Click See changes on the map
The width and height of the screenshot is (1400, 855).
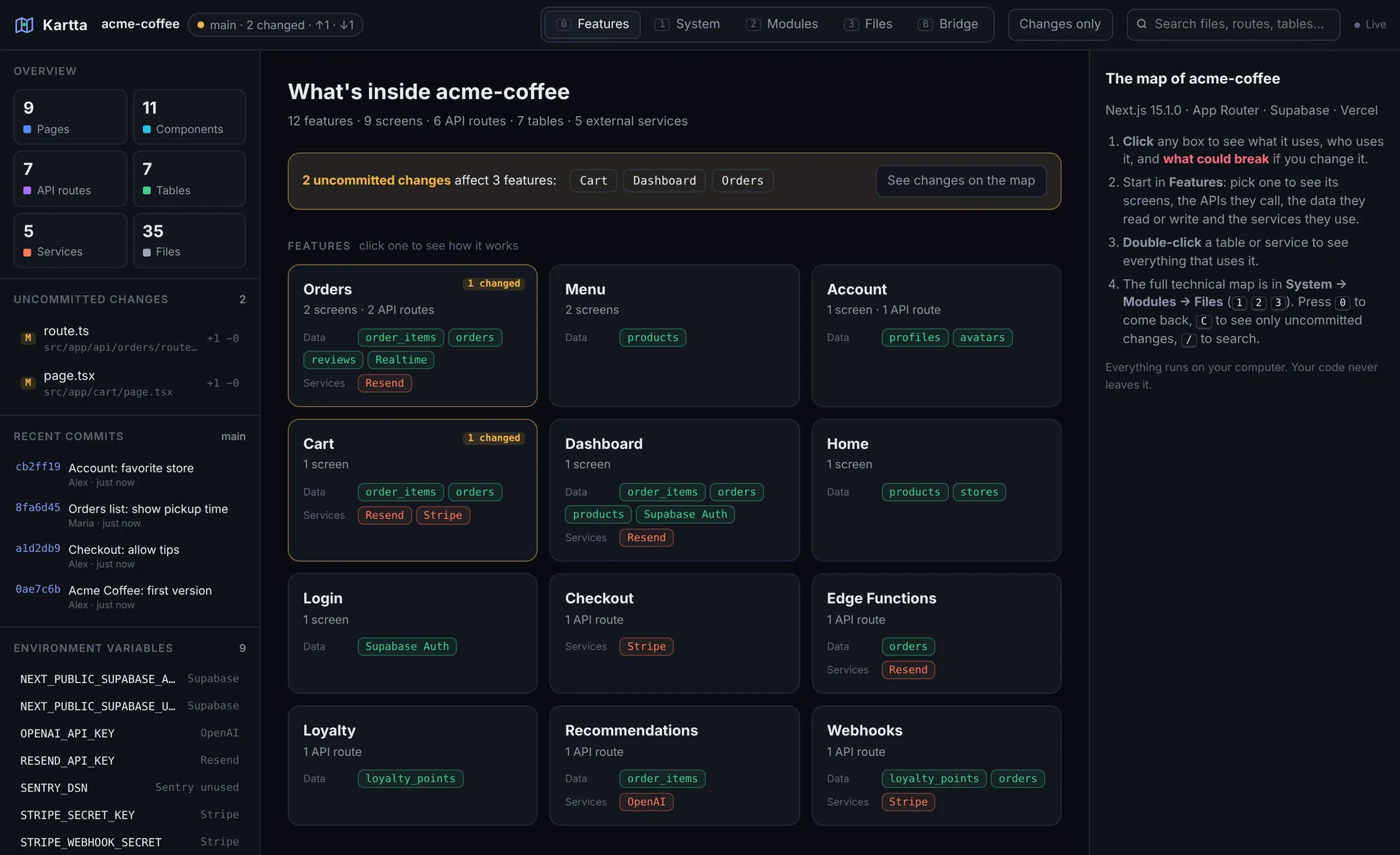coord(961,181)
